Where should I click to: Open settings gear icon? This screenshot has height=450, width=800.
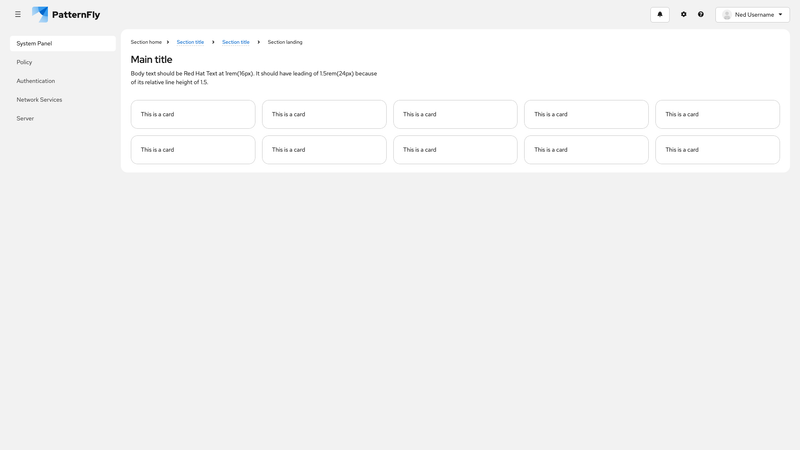(x=684, y=14)
